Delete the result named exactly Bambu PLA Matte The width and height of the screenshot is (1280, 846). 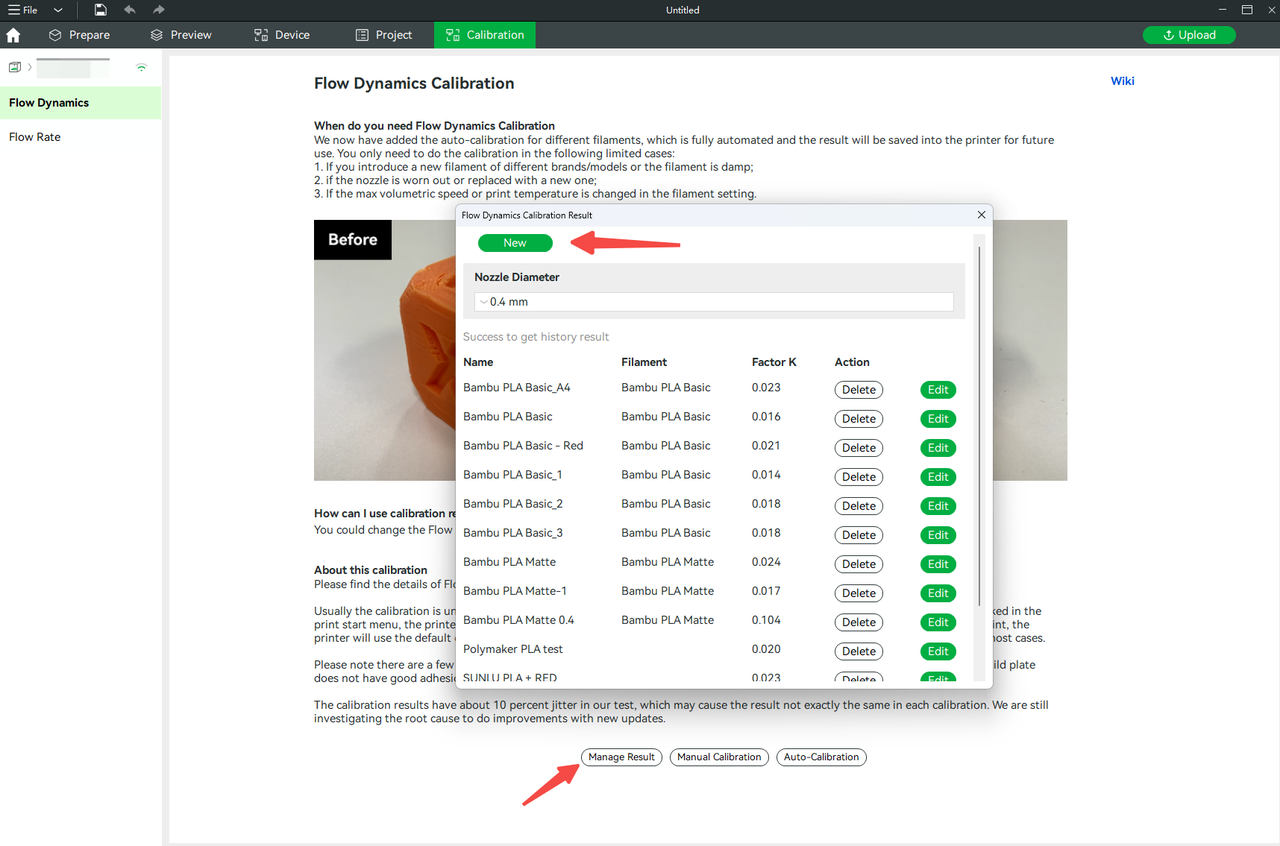point(859,564)
